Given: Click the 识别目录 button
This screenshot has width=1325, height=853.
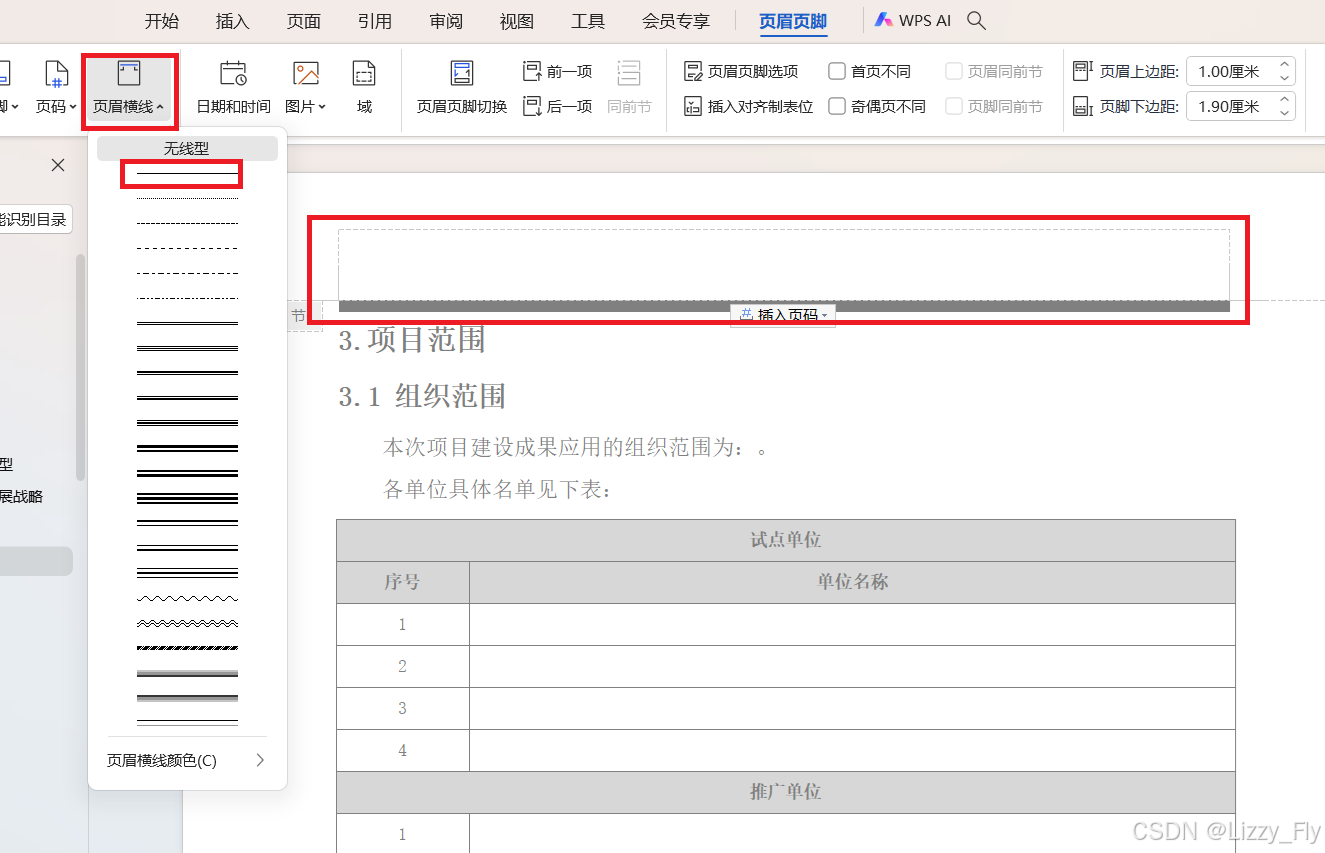Looking at the screenshot, I should (34, 219).
